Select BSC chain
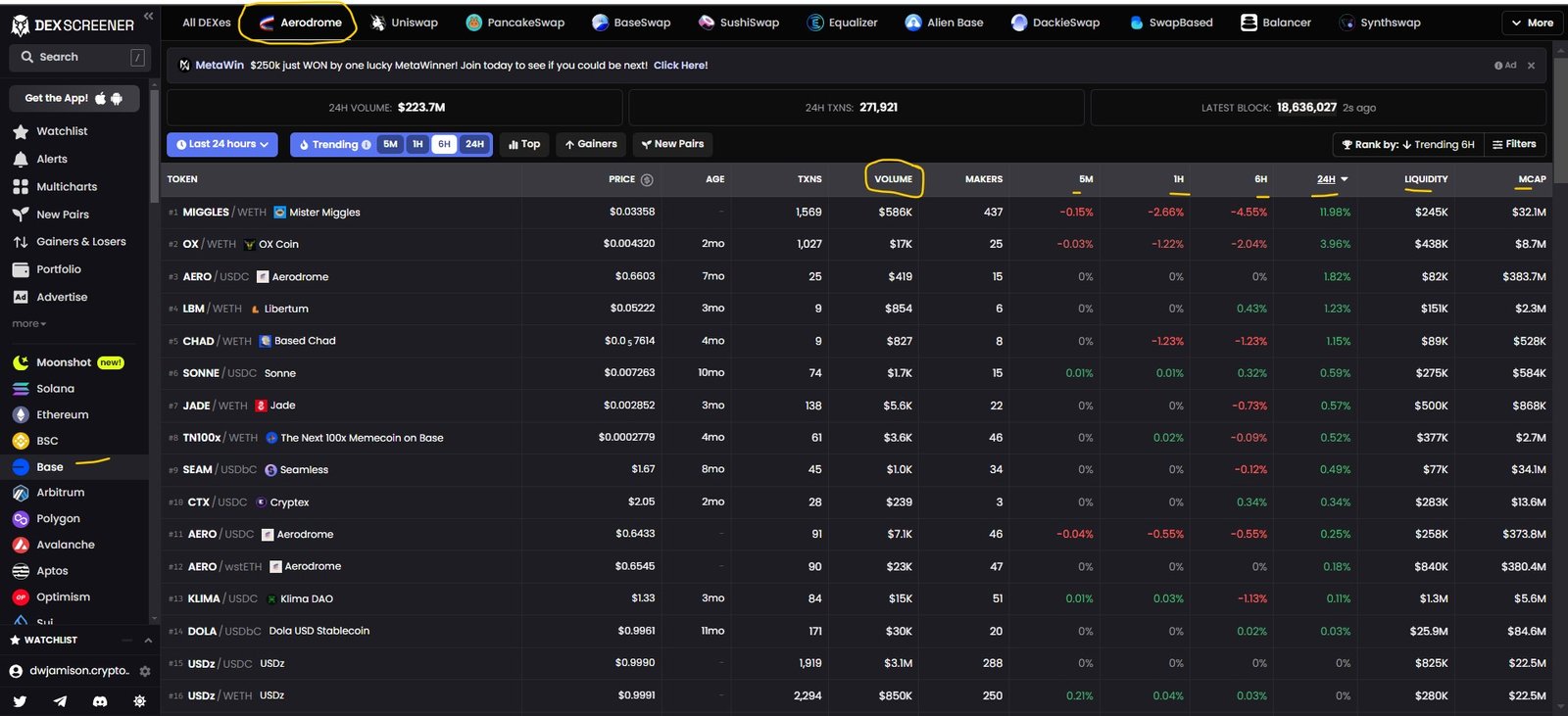The height and width of the screenshot is (716, 1568). (x=47, y=441)
